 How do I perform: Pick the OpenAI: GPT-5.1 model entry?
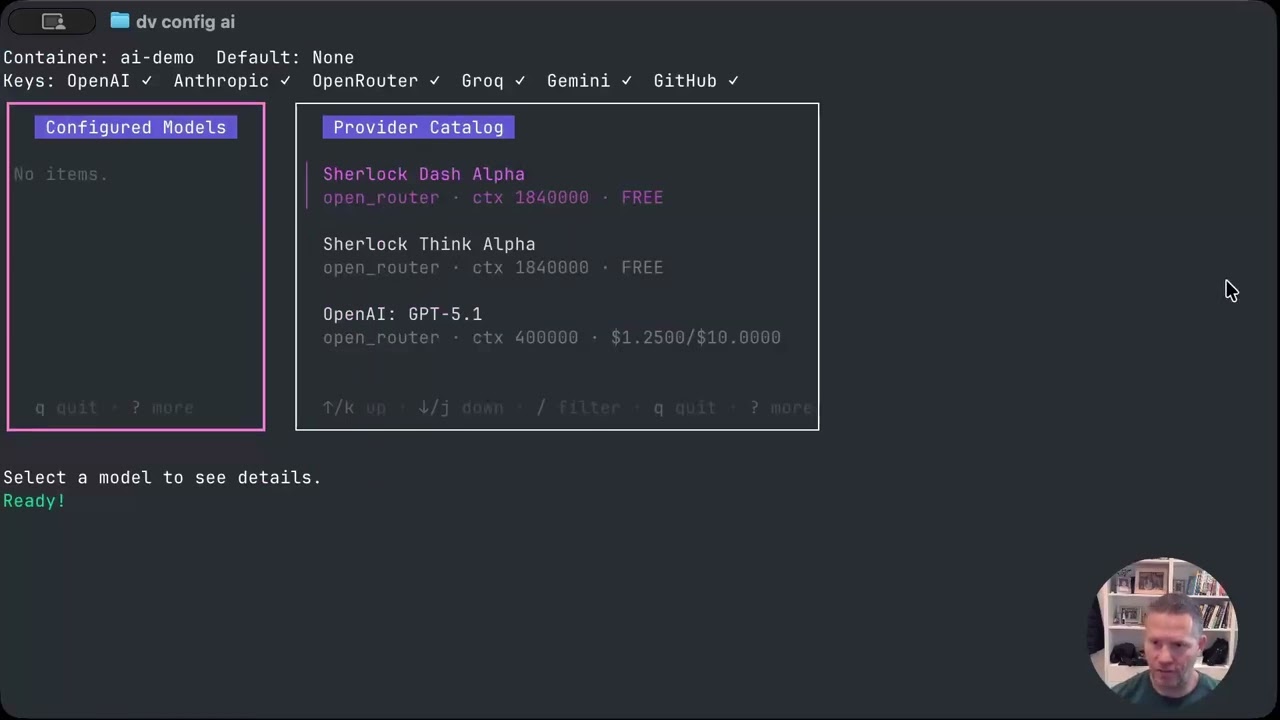coord(402,314)
